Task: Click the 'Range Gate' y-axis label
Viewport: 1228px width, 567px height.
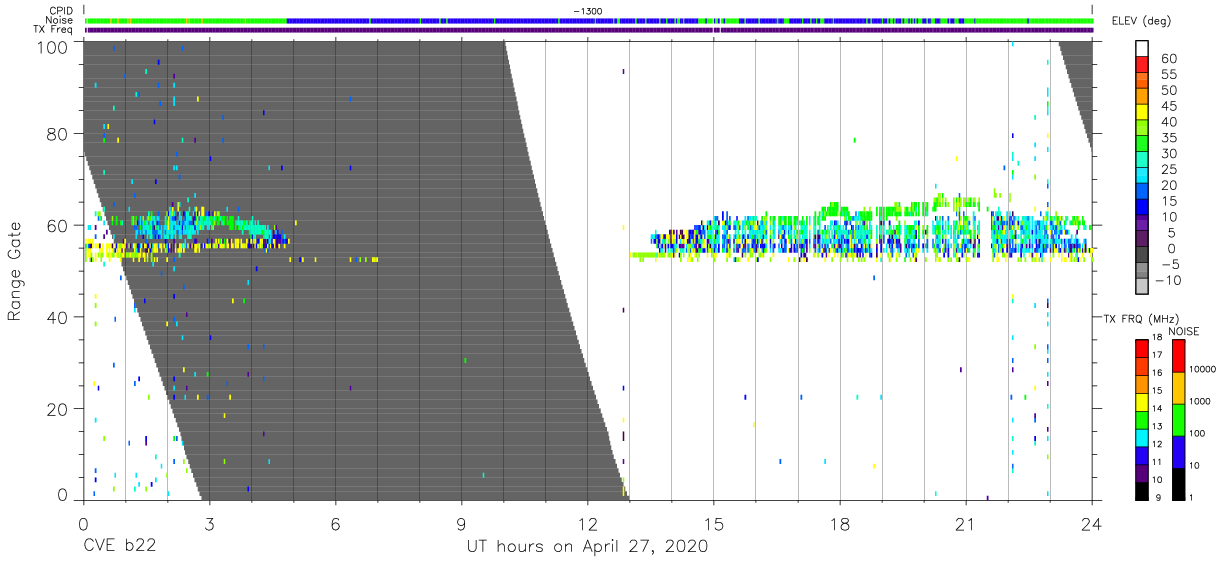Action: pos(15,272)
